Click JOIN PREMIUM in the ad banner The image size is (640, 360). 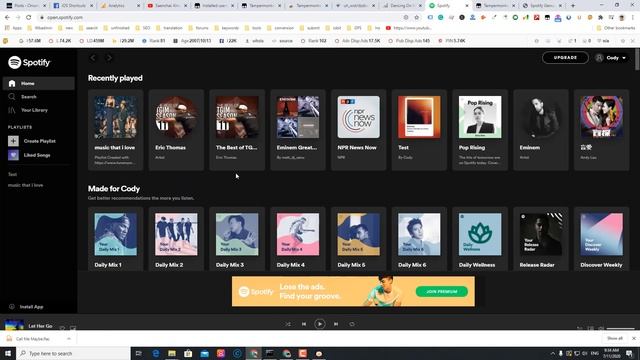pos(442,291)
